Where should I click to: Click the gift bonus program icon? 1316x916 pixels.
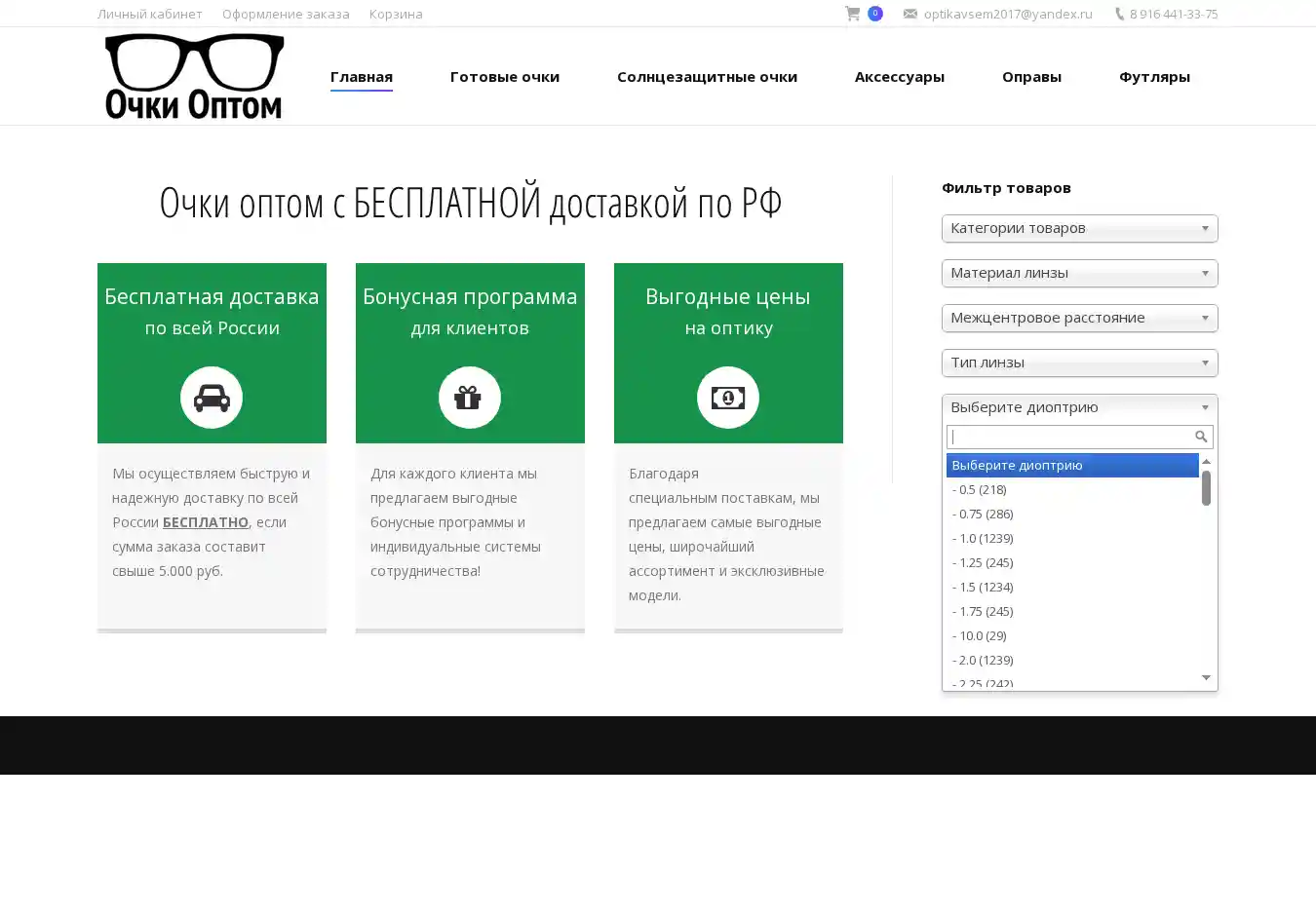pos(469,398)
